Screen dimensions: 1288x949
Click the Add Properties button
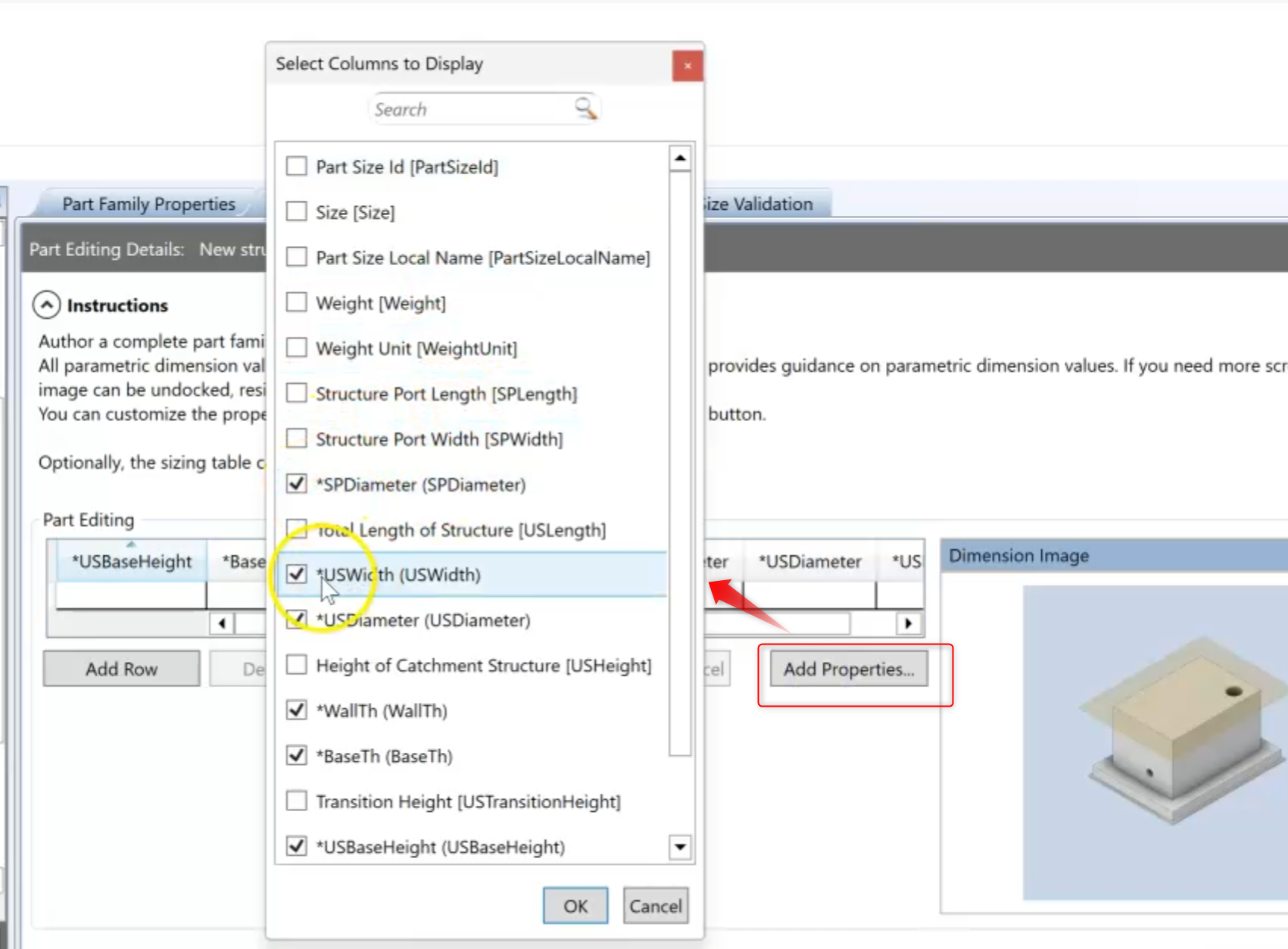click(848, 669)
